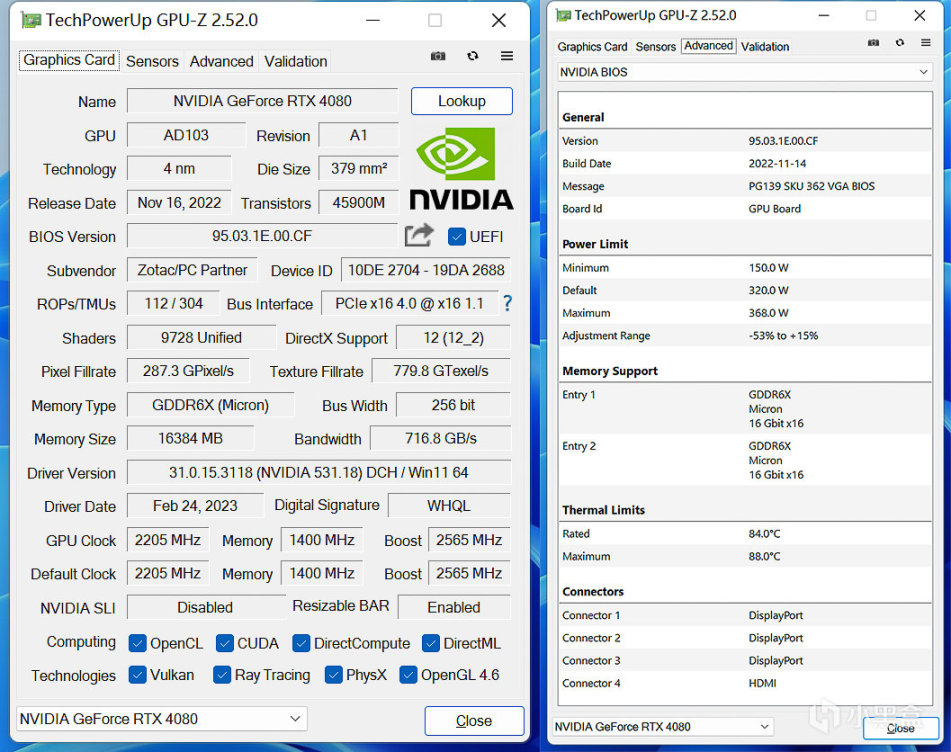
Task: Click the Message row PG139 SKU 362
Action: point(745,186)
